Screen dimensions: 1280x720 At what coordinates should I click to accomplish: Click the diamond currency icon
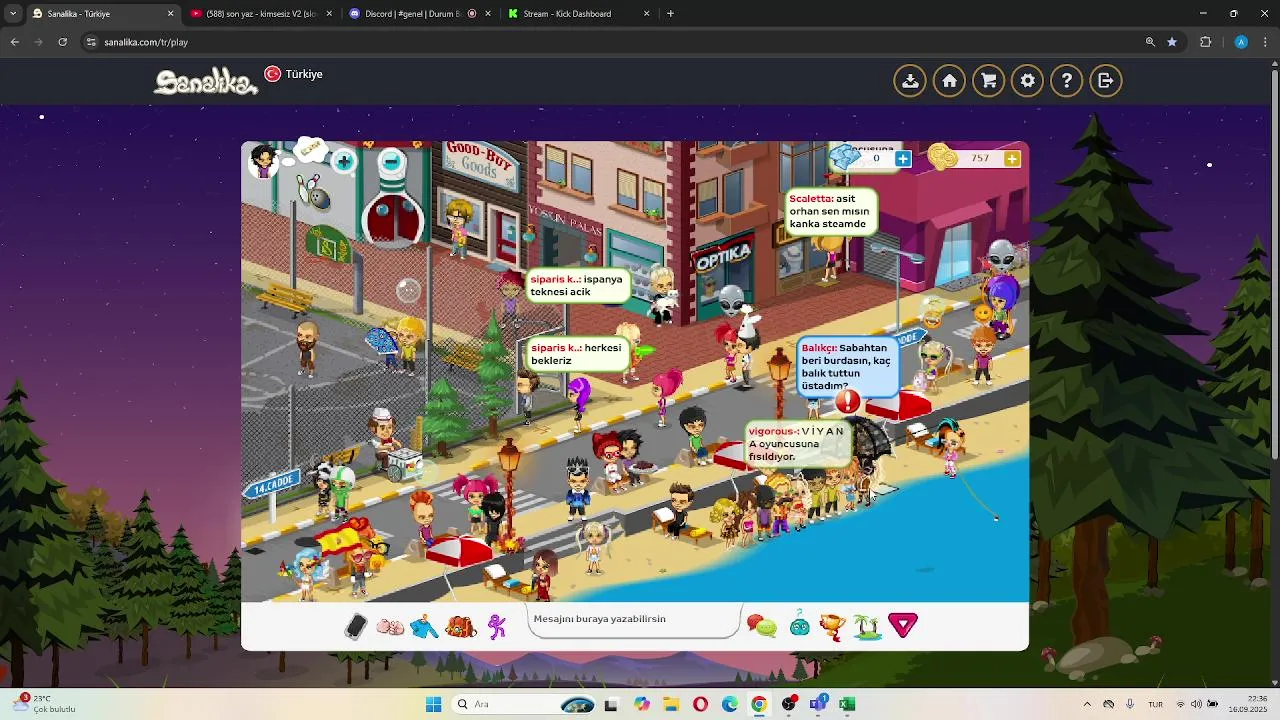pos(846,157)
